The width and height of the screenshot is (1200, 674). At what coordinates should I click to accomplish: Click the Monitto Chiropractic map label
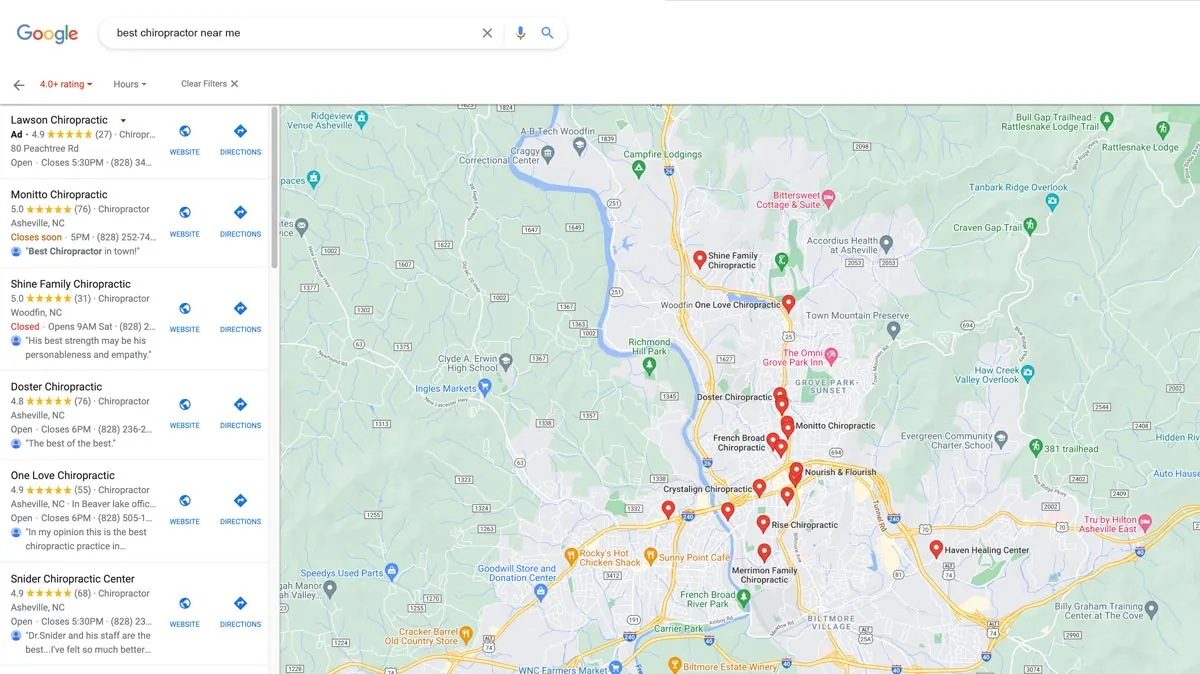[835, 426]
